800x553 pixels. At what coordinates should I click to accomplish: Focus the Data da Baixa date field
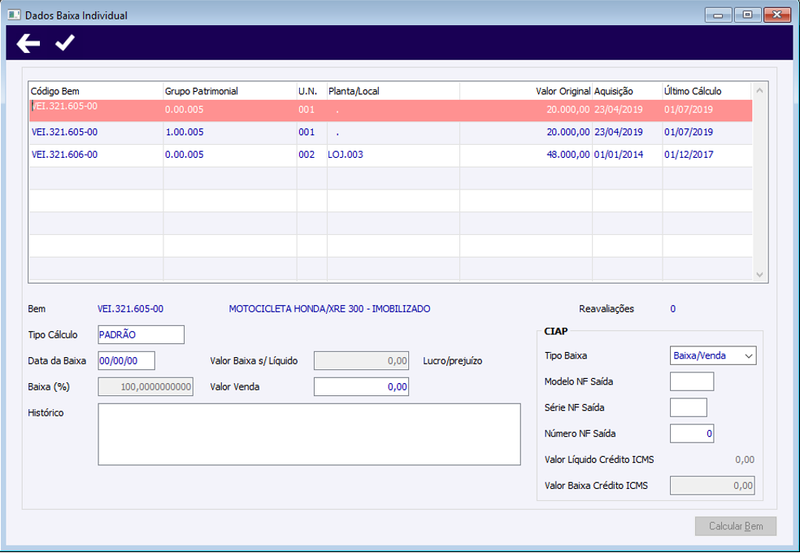(126, 361)
